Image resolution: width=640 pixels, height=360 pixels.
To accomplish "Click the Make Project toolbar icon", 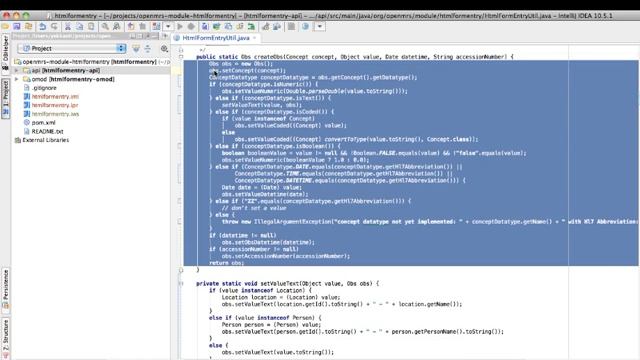I will point(156,27).
